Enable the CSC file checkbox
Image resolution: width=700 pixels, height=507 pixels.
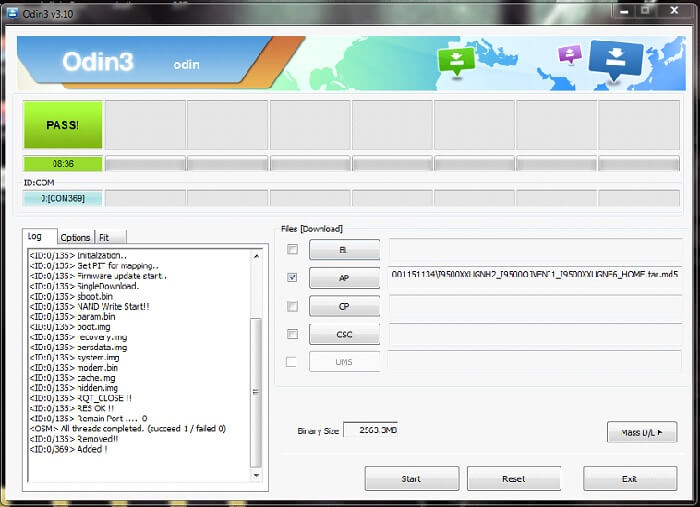point(292,334)
